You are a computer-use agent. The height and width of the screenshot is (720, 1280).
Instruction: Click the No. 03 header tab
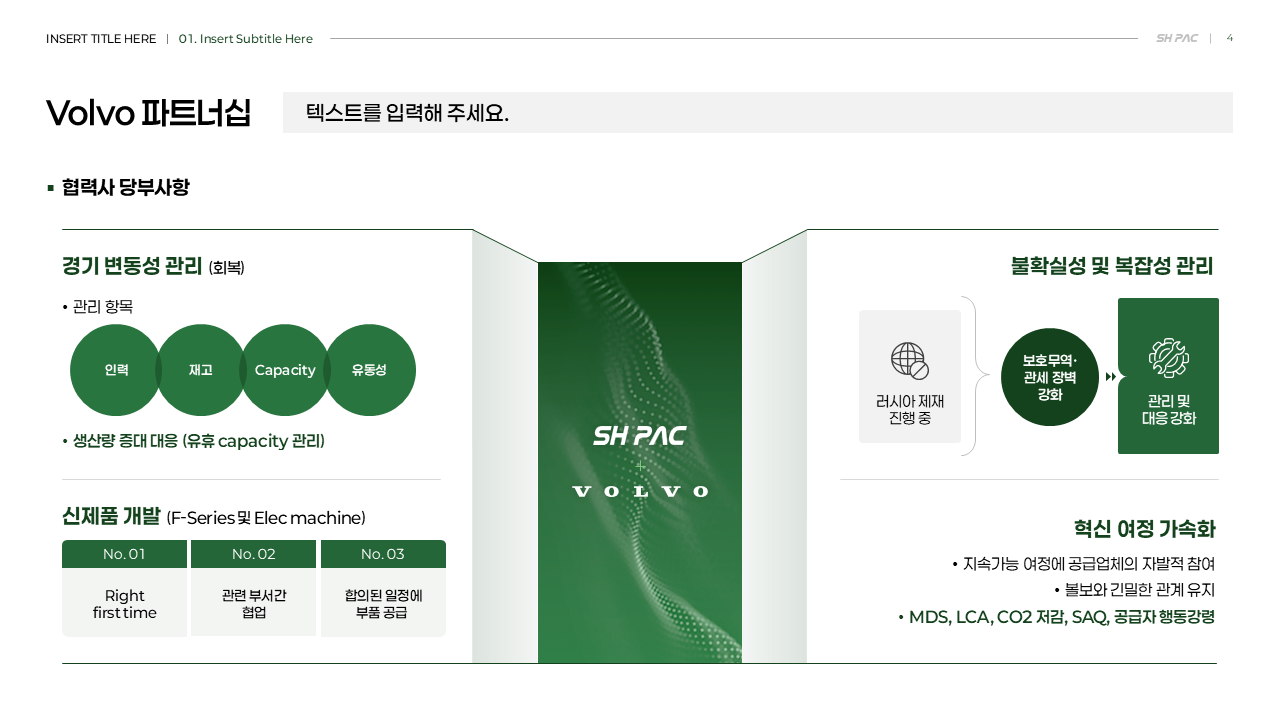(383, 554)
